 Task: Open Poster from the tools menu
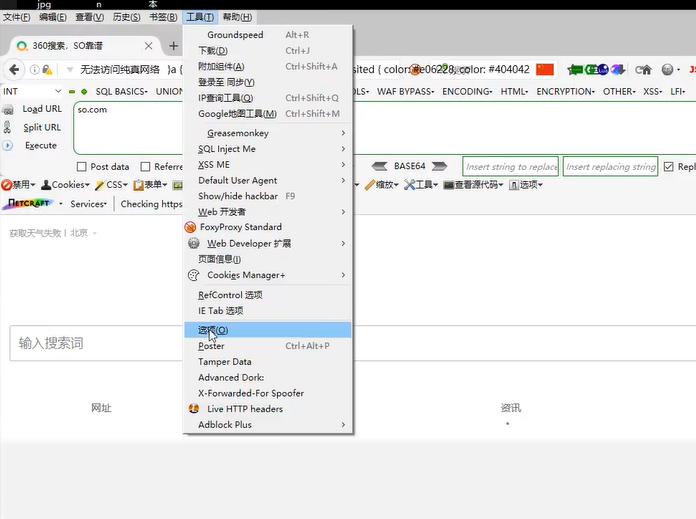point(268,346)
